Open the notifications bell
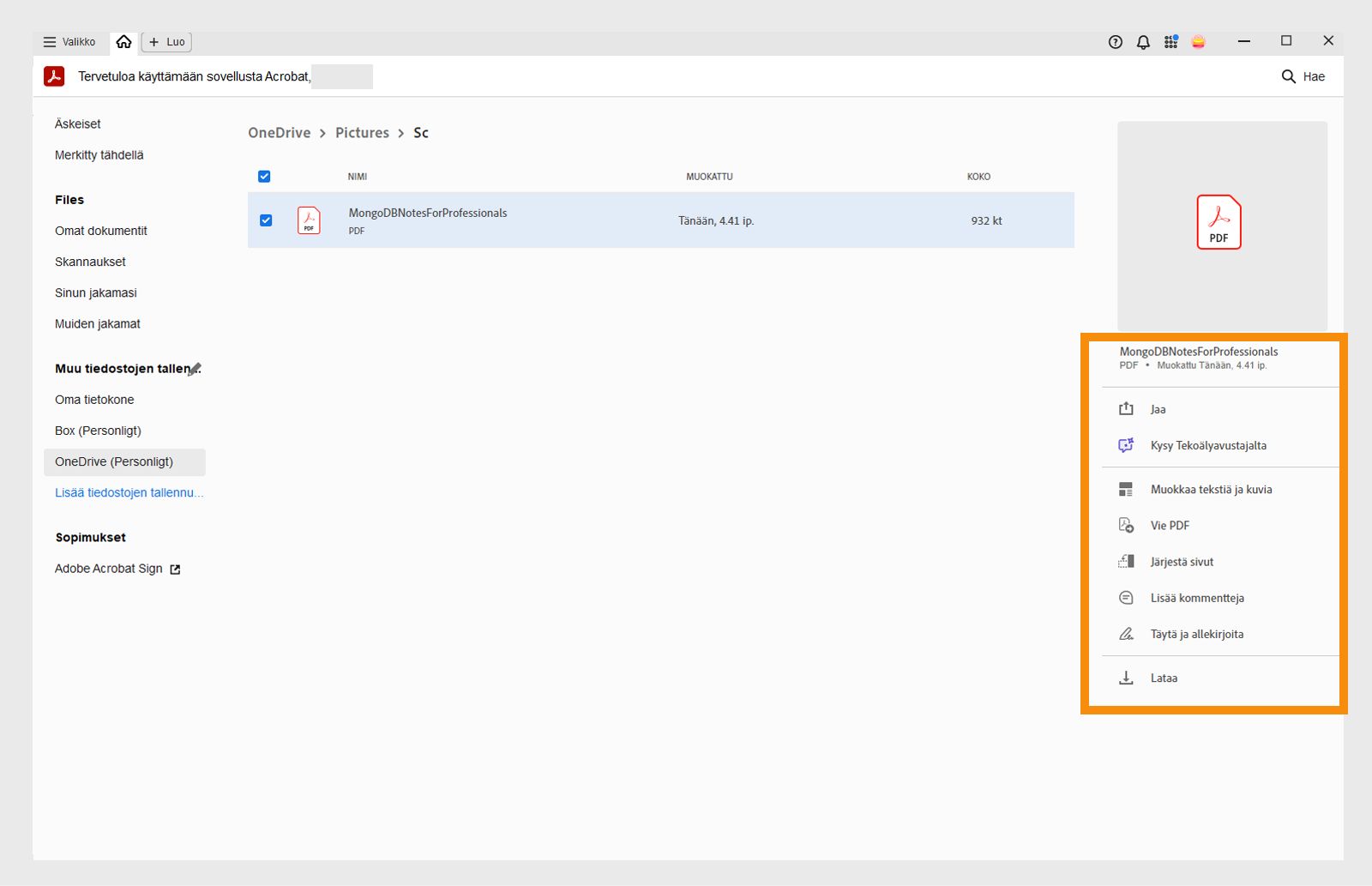 [1142, 41]
